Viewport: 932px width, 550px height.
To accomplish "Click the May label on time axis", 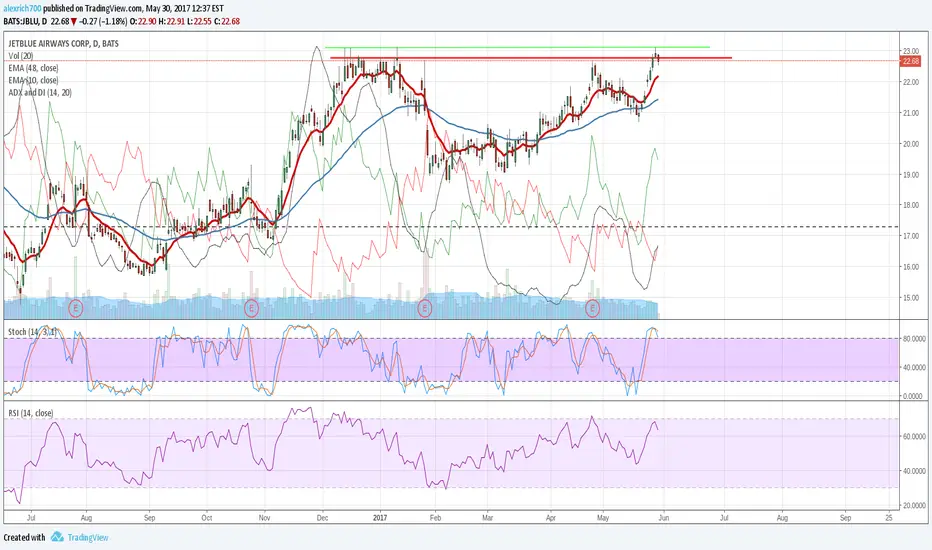I will click(x=603, y=518).
